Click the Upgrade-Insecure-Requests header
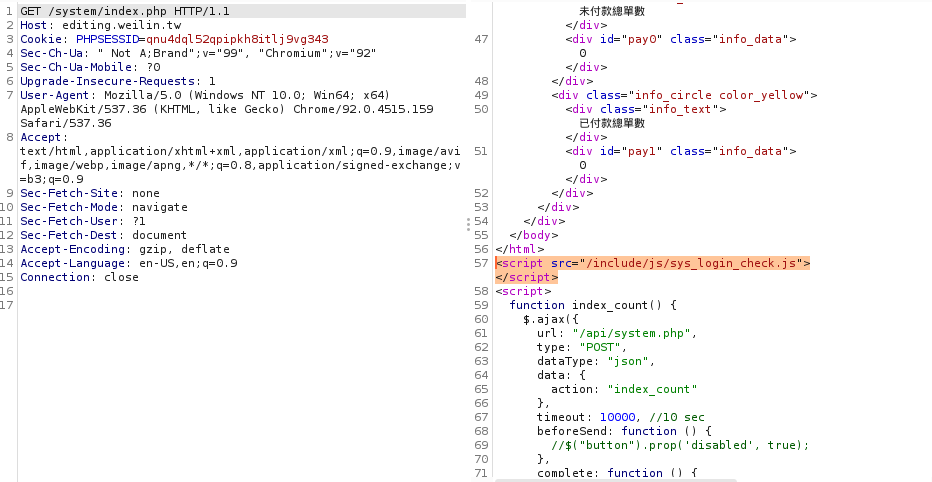This screenshot has width=932, height=482. tap(118, 81)
